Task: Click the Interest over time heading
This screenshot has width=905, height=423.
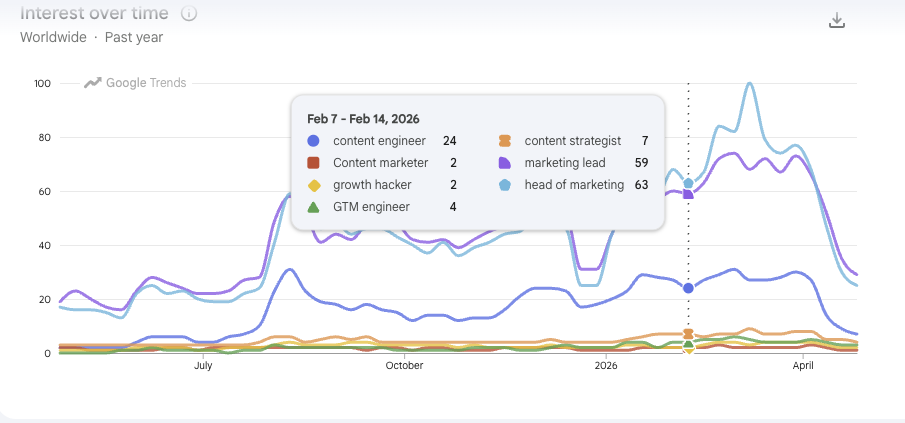Action: pyautogui.click(x=94, y=14)
